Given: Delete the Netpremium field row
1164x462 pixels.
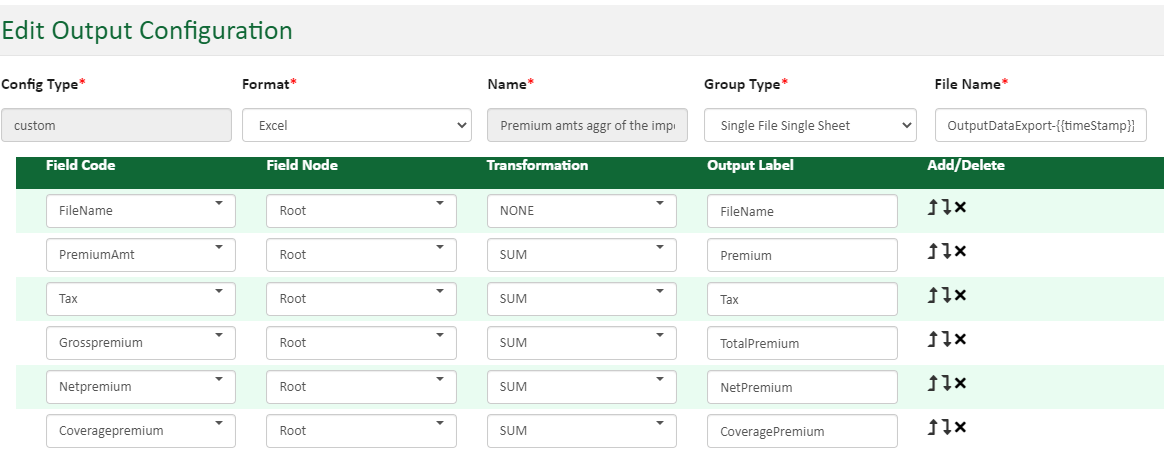Looking at the screenshot, I should point(960,384).
